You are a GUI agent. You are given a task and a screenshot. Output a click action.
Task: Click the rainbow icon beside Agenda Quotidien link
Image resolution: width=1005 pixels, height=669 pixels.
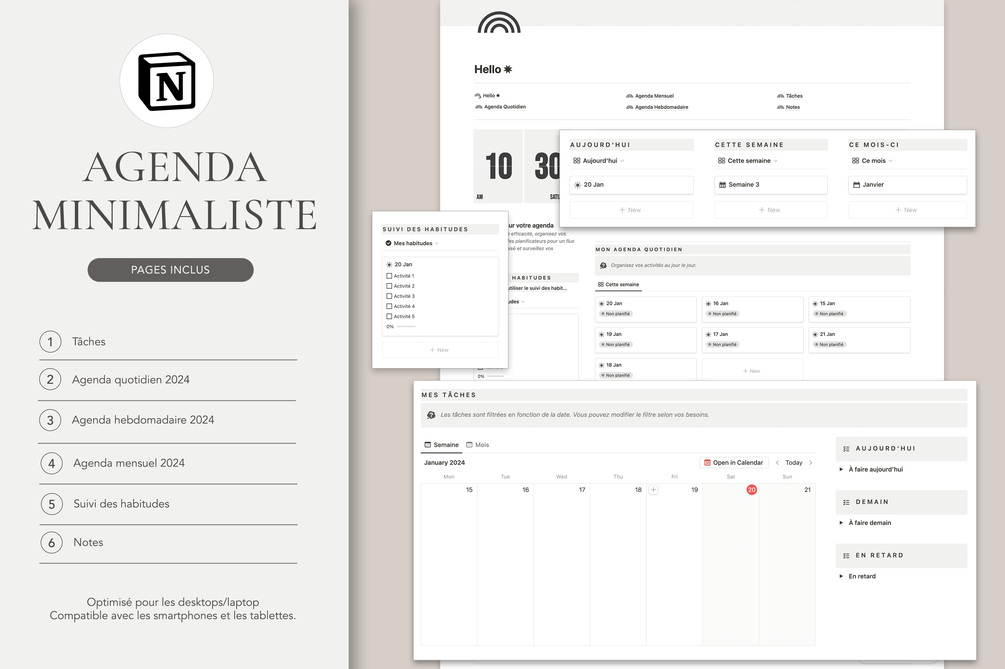coord(478,107)
